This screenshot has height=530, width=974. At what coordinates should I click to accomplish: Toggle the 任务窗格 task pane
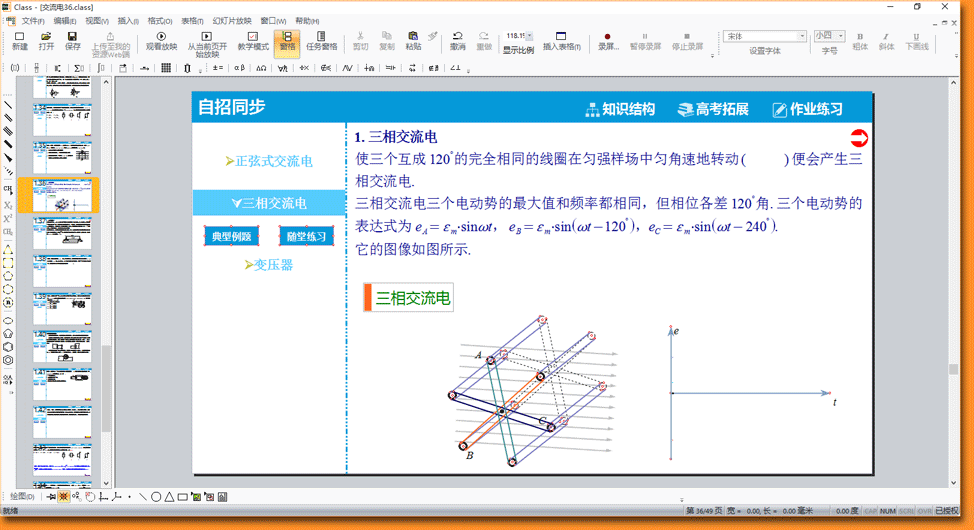click(x=321, y=41)
